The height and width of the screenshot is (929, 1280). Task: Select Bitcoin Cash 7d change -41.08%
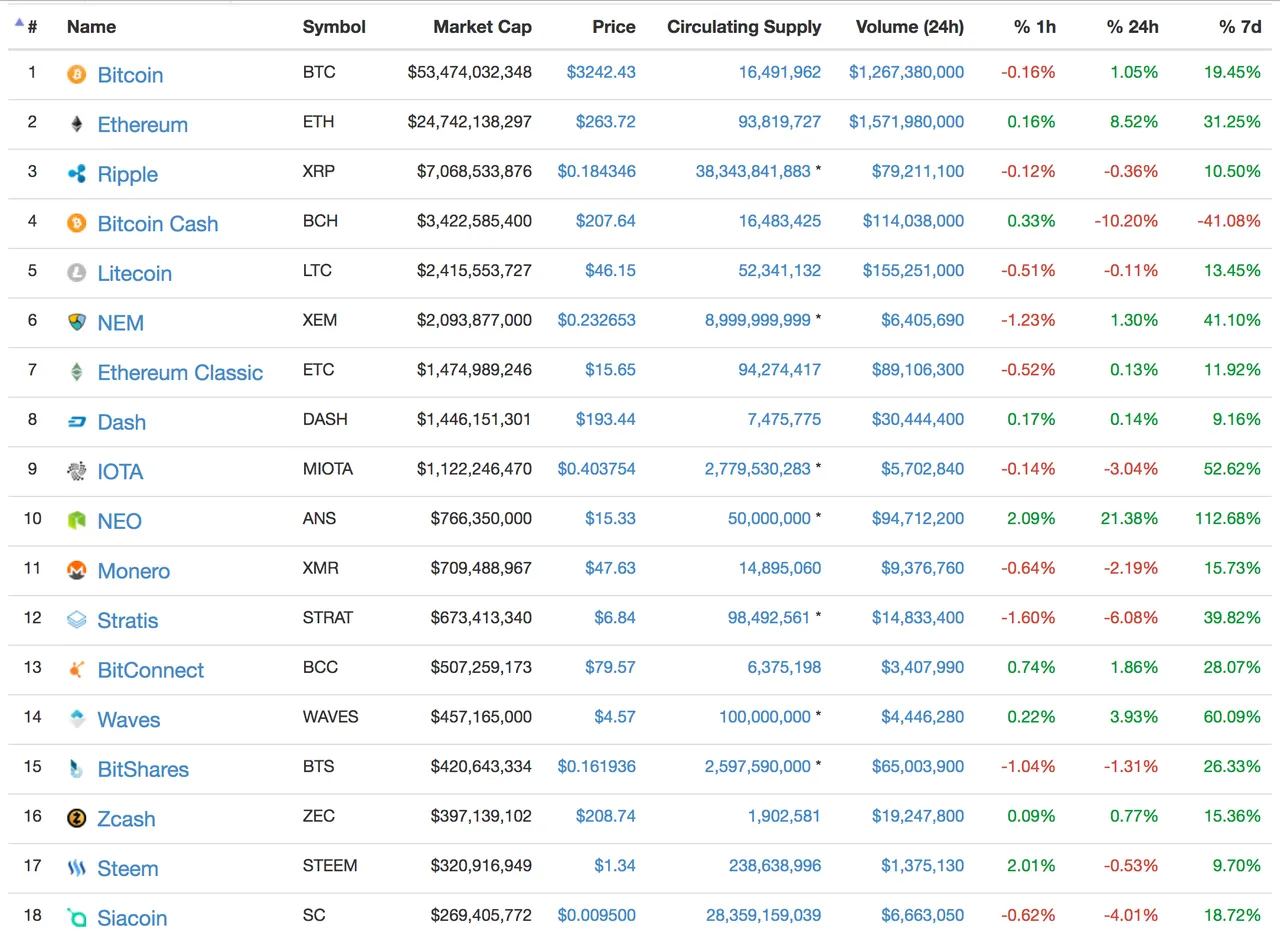tap(1227, 221)
